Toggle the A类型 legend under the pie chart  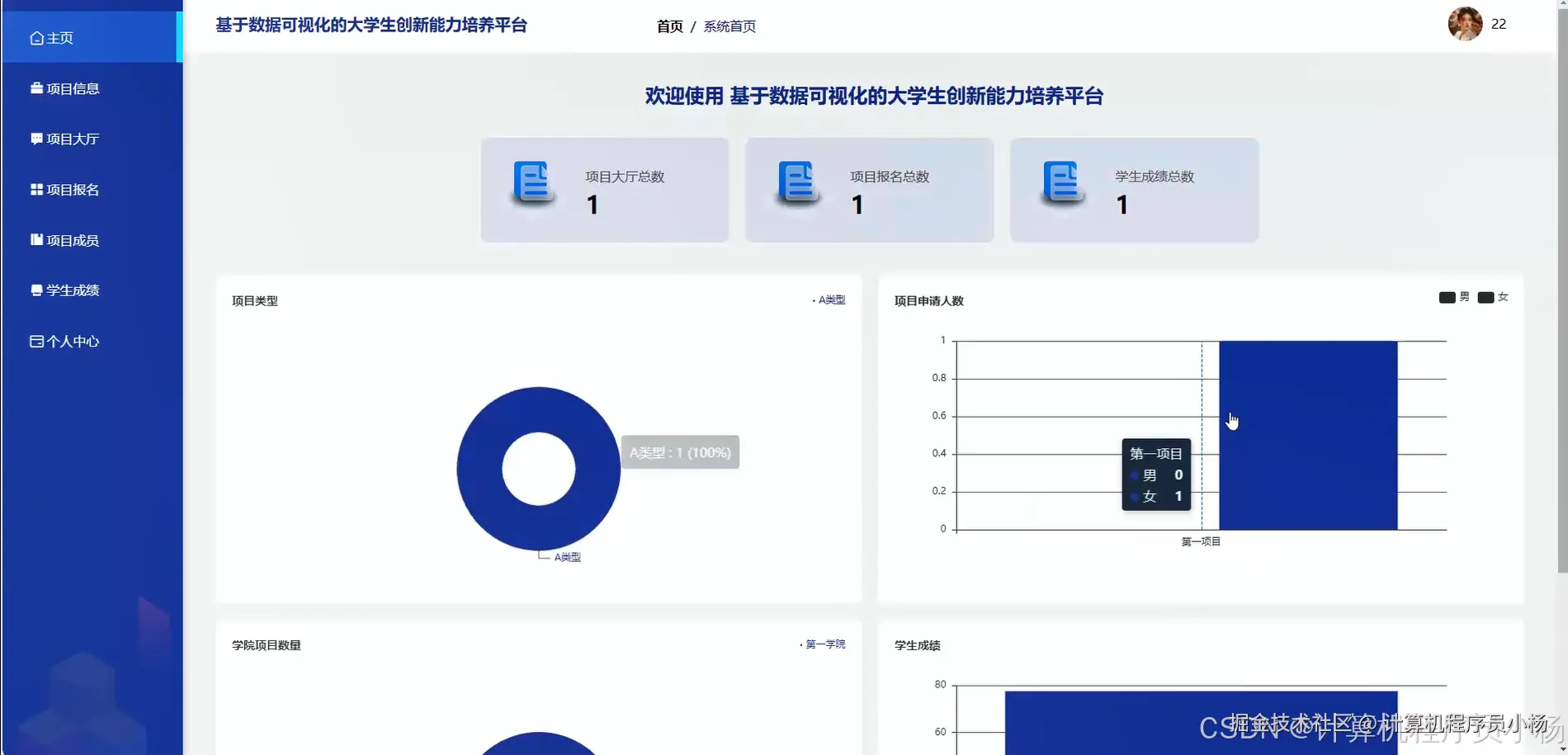click(x=567, y=556)
